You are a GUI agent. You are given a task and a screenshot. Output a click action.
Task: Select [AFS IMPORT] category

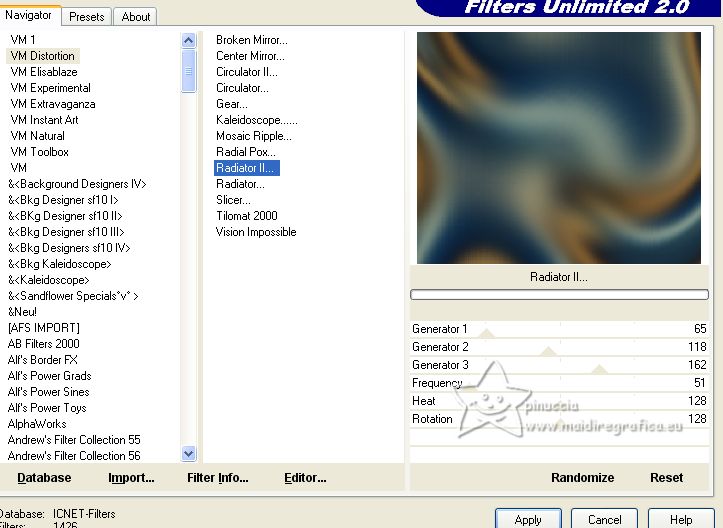44,328
